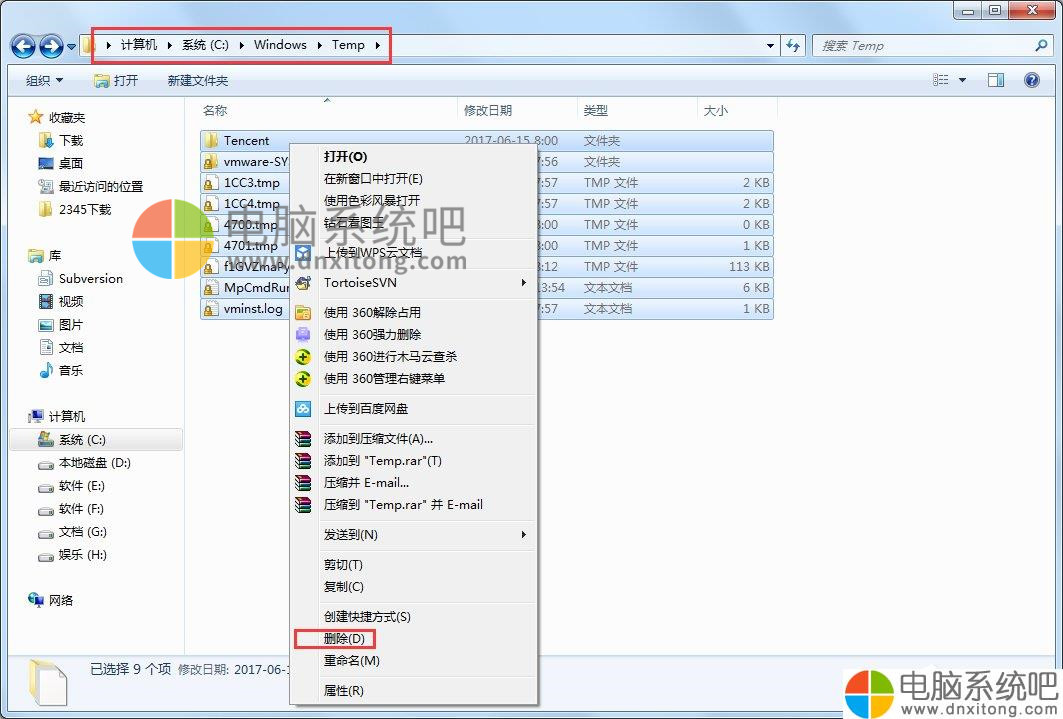Open the Organize toolbar menu
The image size is (1063, 719).
pos(44,80)
